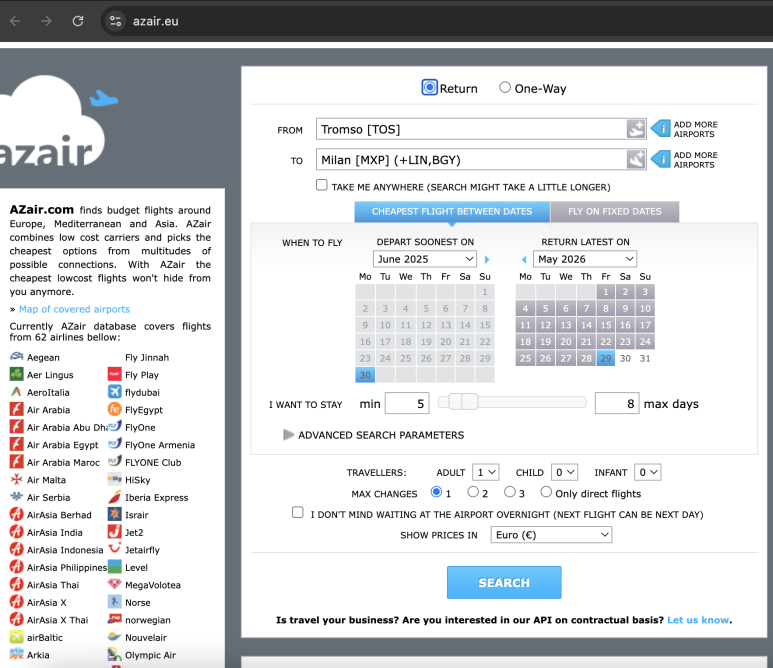The height and width of the screenshot is (668, 773).
Task: Open the Euro currency dropdown
Action: coord(551,535)
